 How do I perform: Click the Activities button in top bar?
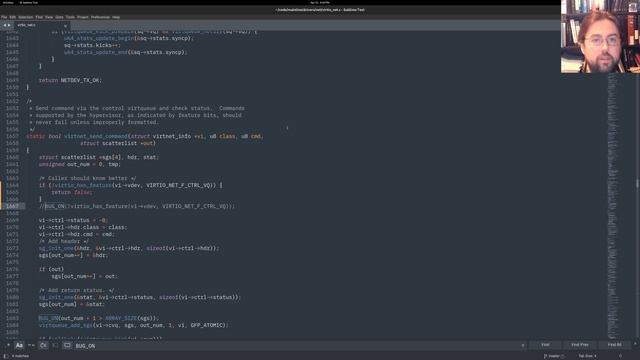click(8, 2)
